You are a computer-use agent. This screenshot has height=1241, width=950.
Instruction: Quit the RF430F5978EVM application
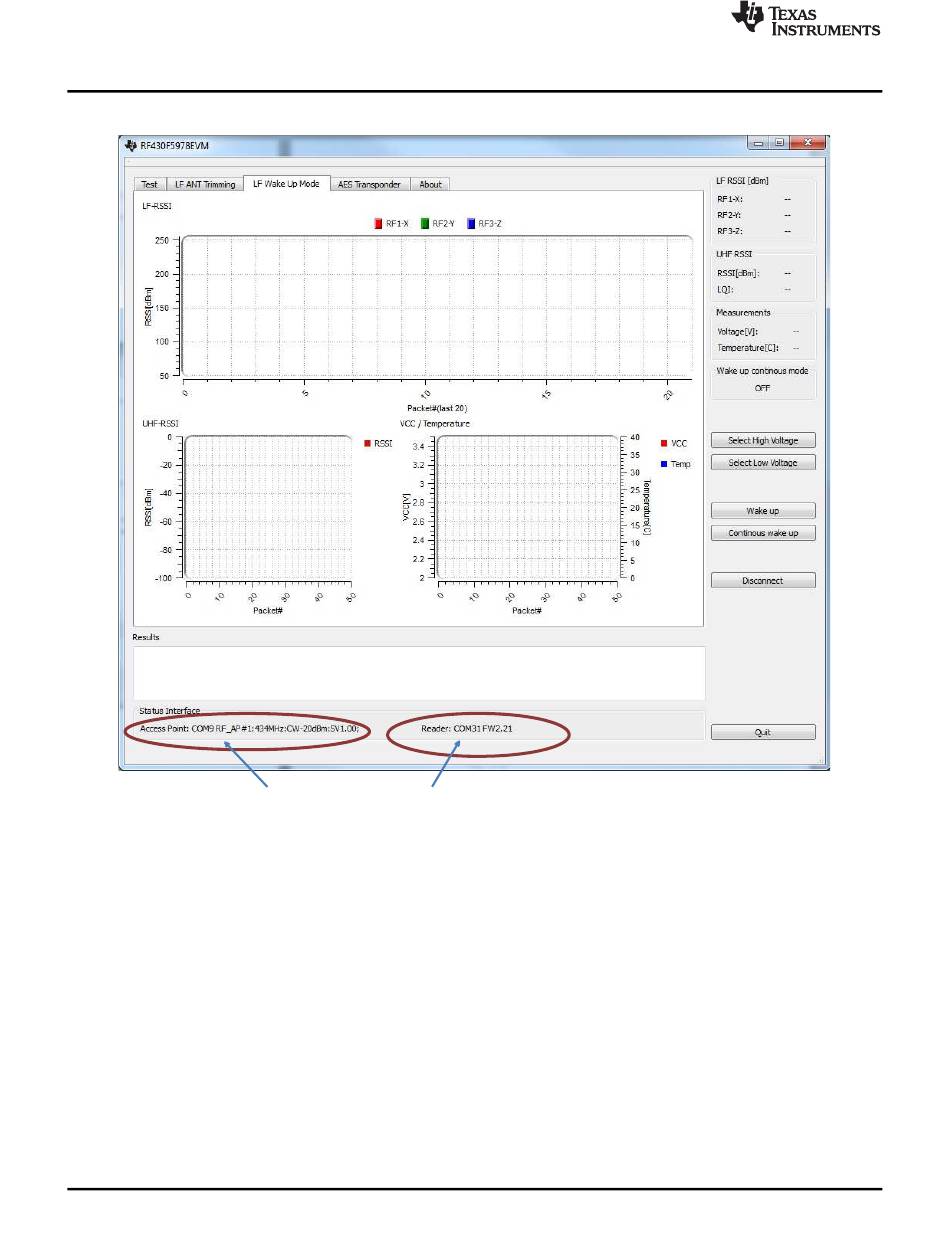[763, 732]
